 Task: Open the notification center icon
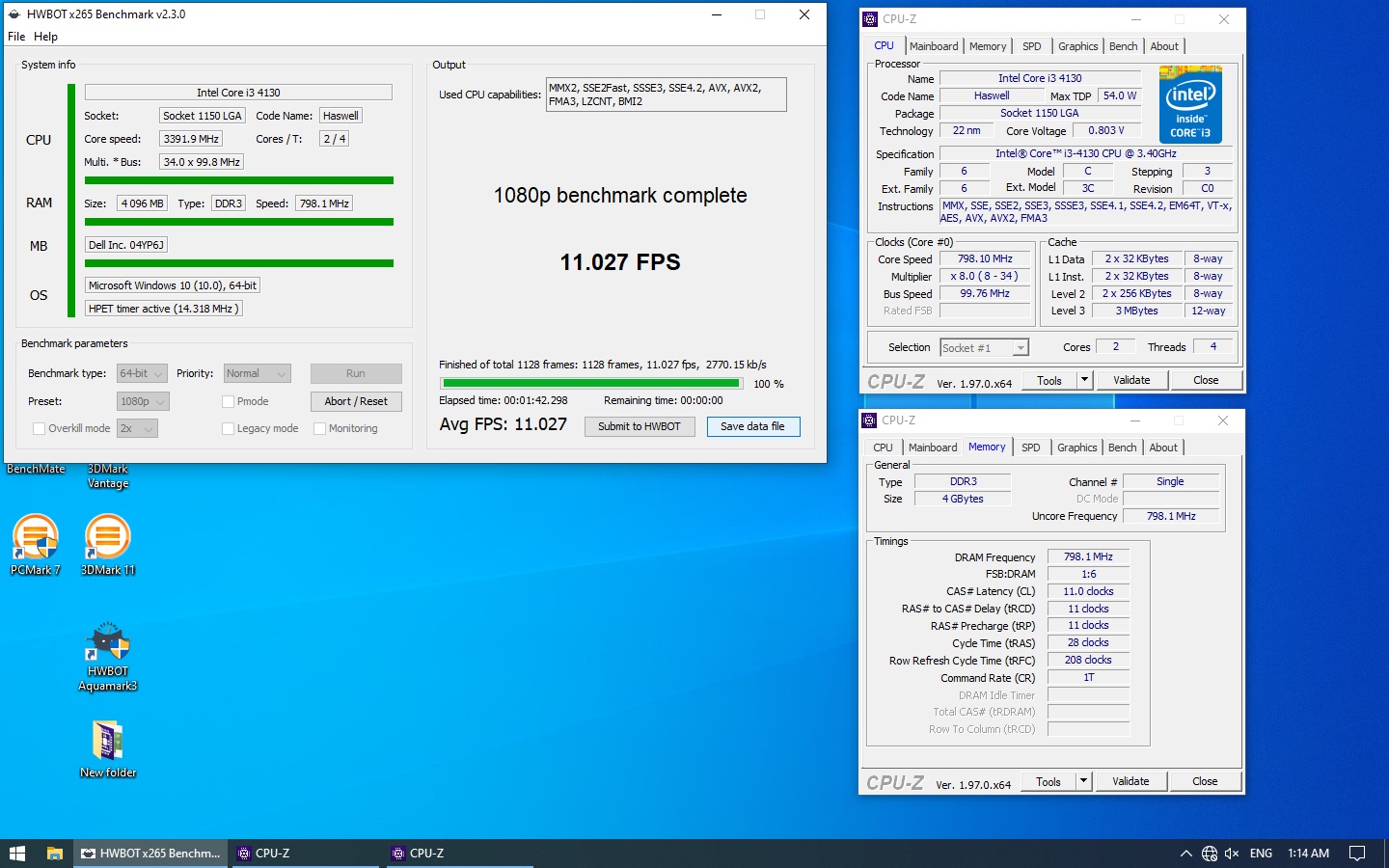point(1357,854)
